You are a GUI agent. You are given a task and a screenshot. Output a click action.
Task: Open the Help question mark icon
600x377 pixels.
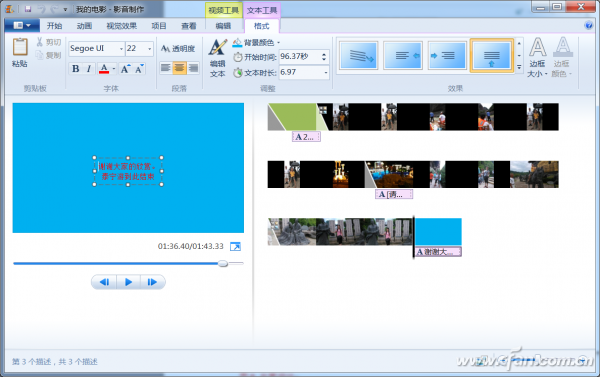[589, 26]
